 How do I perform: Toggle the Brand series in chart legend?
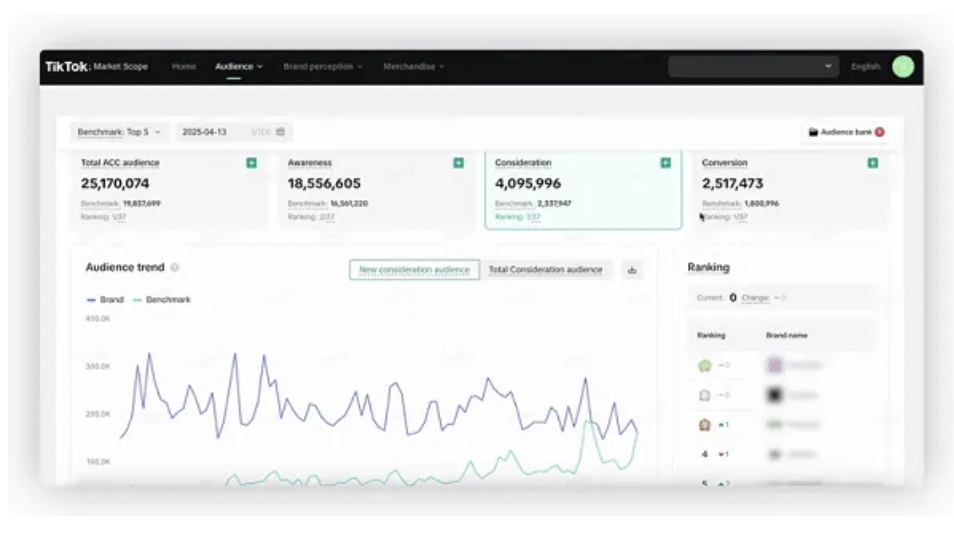[x=105, y=300]
